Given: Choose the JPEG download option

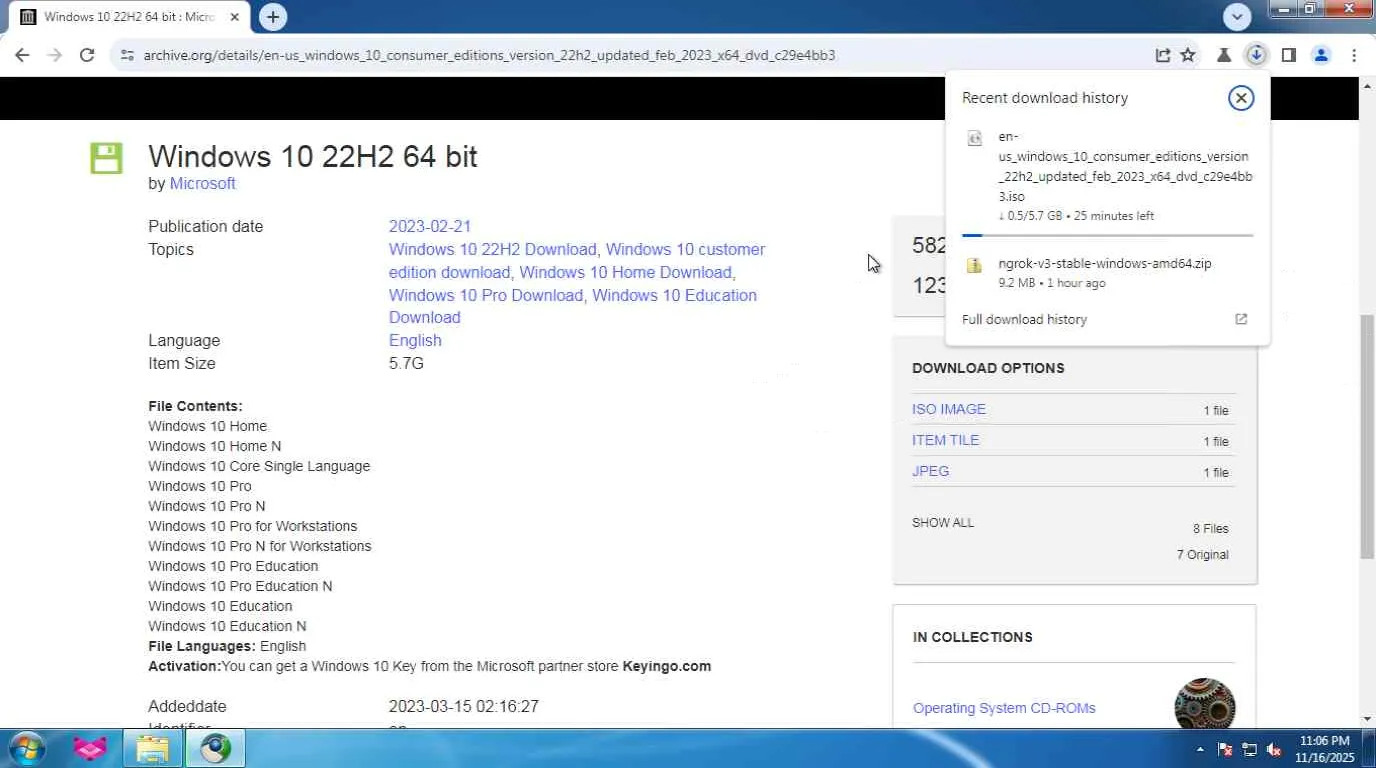Looking at the screenshot, I should coord(930,471).
